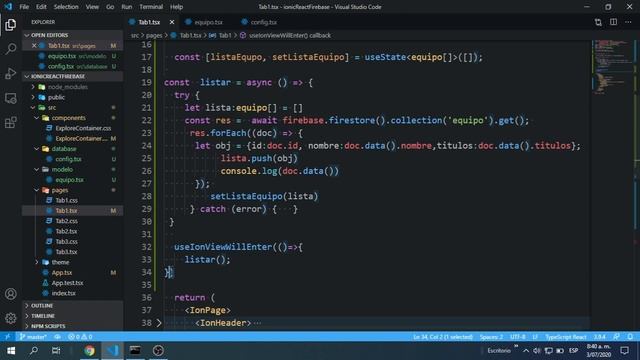Close Tab1.tsx in Open Editors list

[x=34, y=46]
